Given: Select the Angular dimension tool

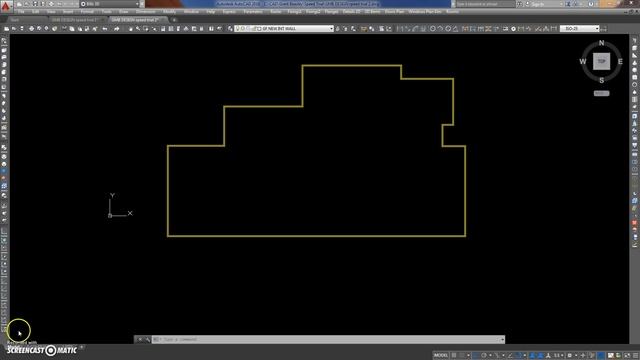Looking at the screenshot, I should [456, 29].
